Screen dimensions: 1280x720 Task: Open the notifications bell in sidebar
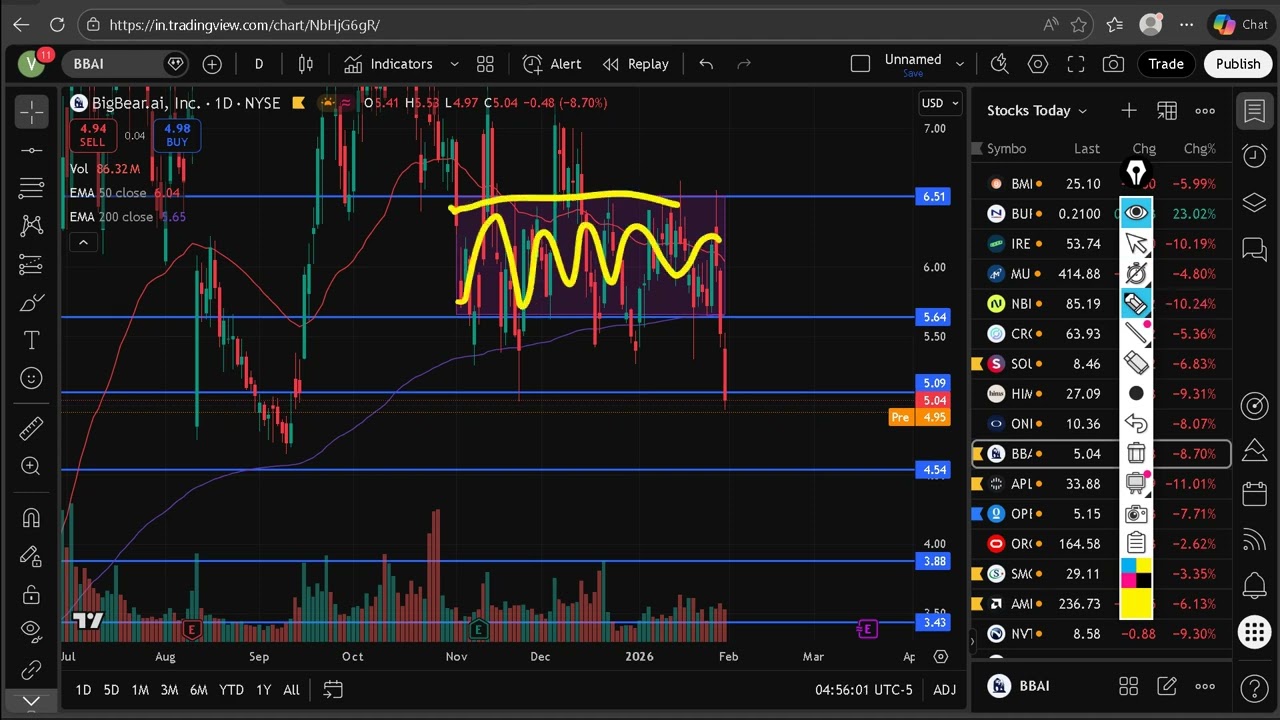(x=1254, y=586)
